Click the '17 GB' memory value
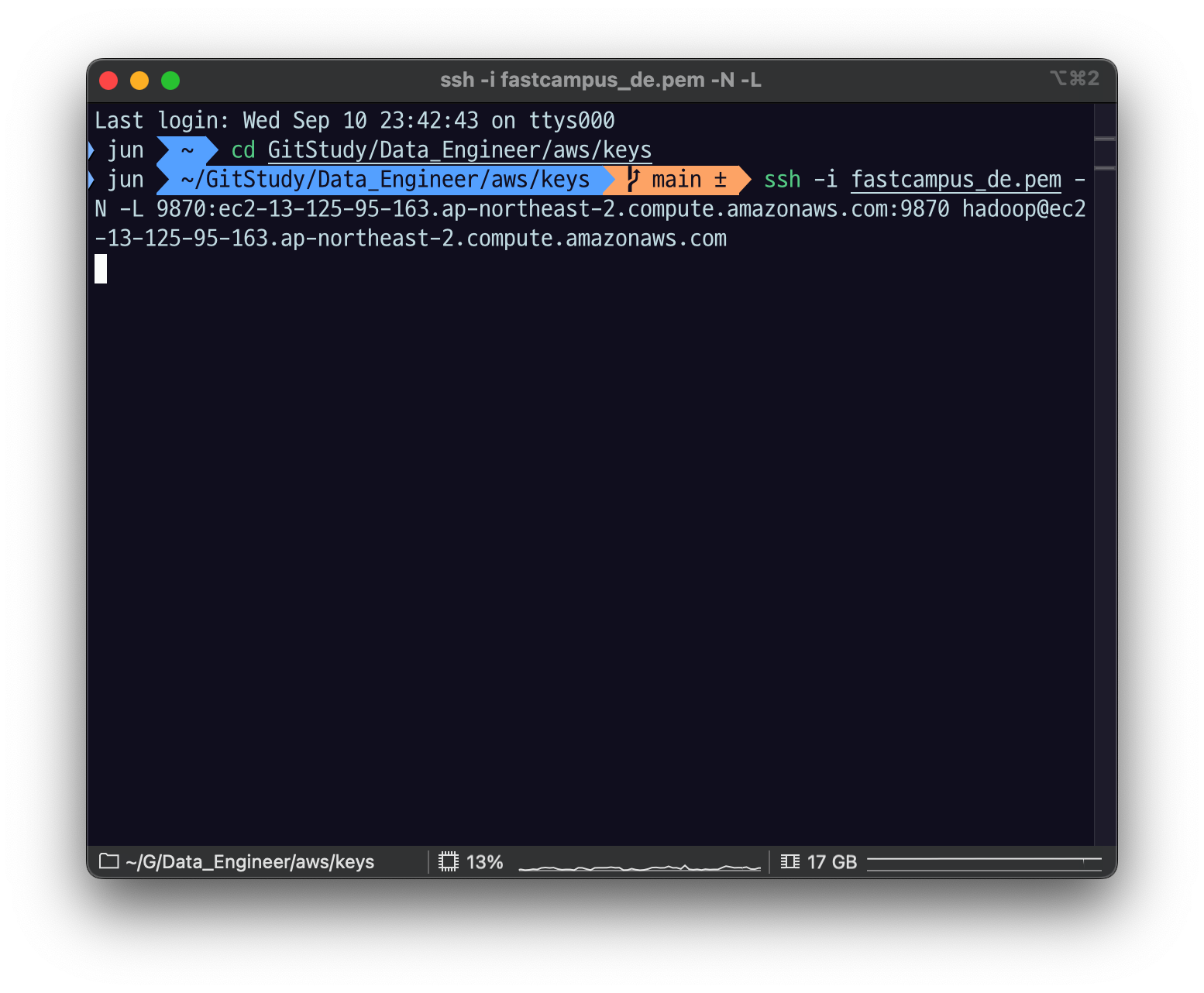 point(832,862)
